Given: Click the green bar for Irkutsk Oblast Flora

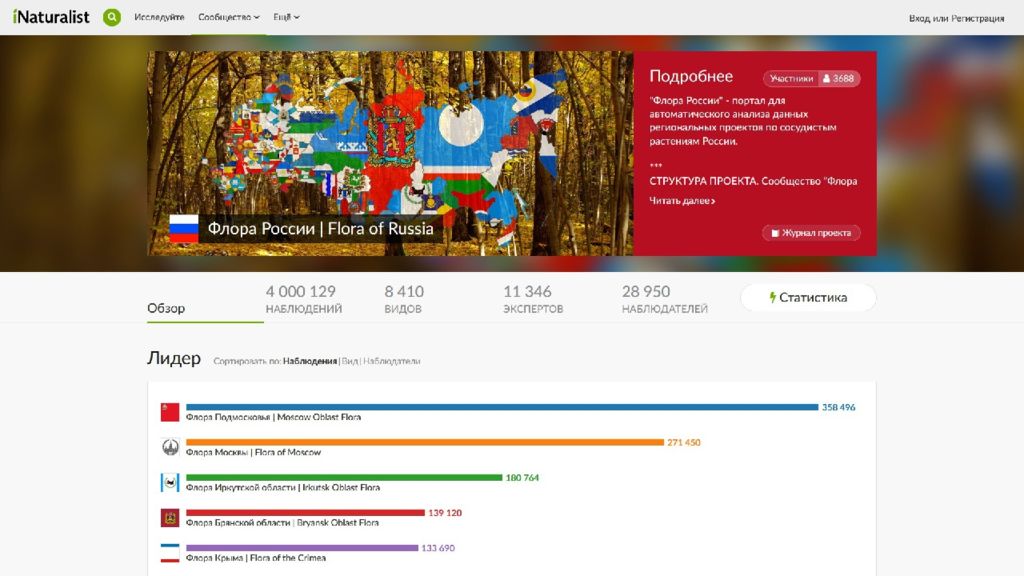Looking at the screenshot, I should coord(344,477).
